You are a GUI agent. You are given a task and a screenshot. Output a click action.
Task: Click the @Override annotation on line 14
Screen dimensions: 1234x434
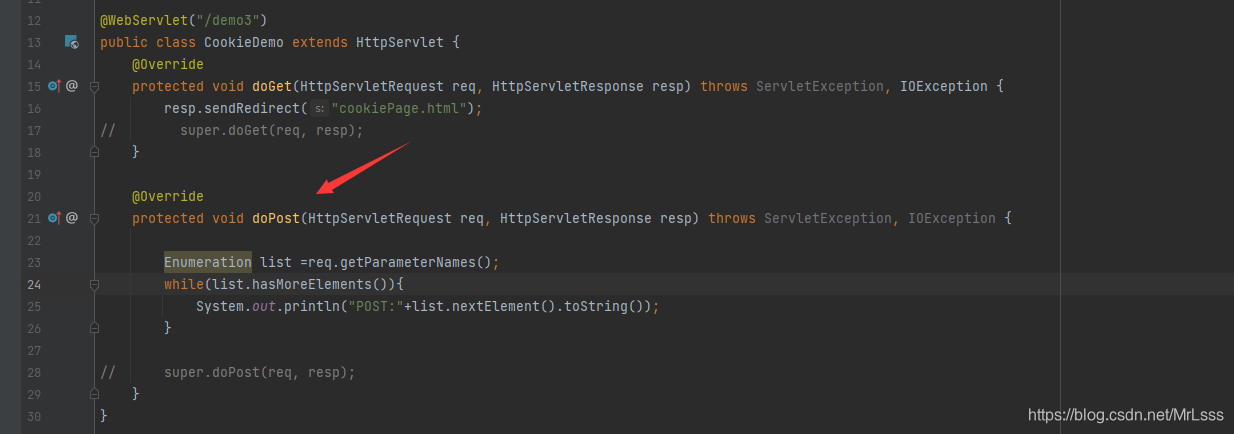point(168,64)
